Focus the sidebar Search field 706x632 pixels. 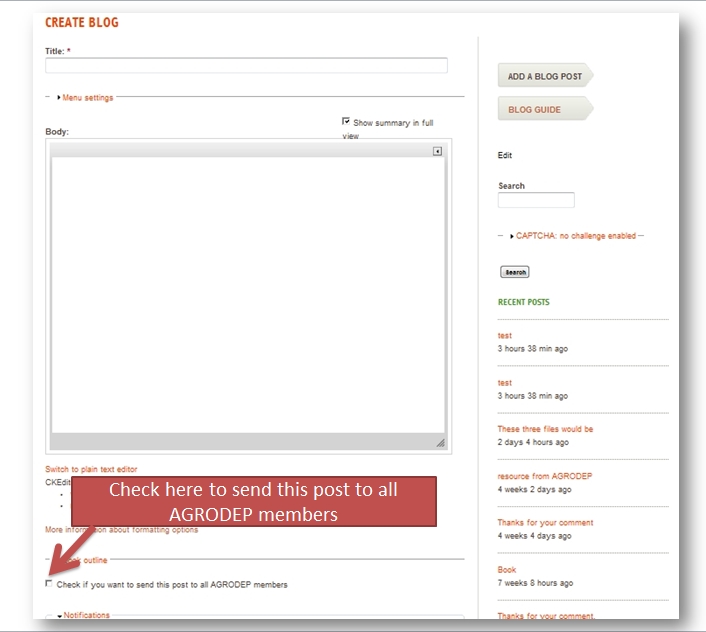coord(536,200)
